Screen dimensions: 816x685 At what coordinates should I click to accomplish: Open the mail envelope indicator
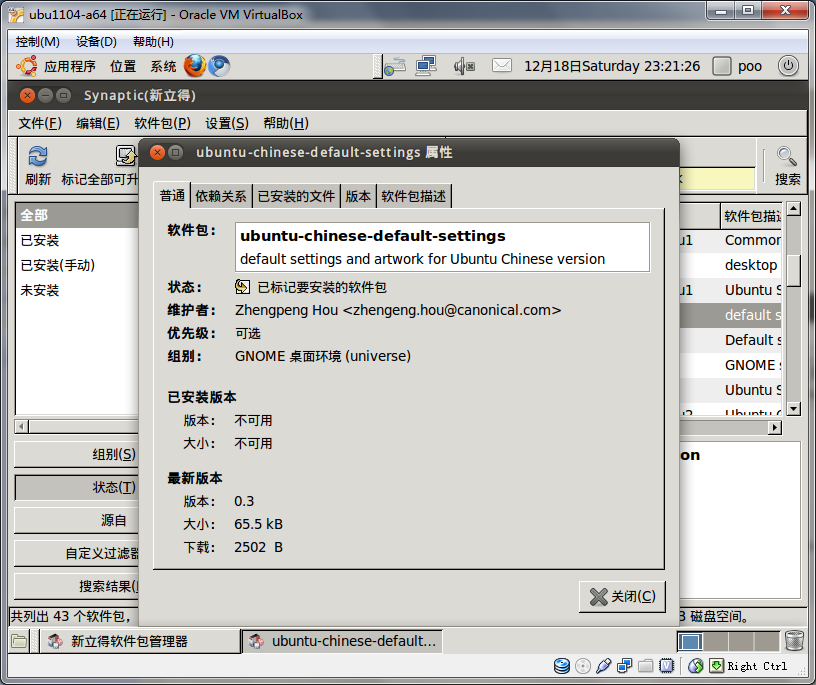[x=502, y=66]
